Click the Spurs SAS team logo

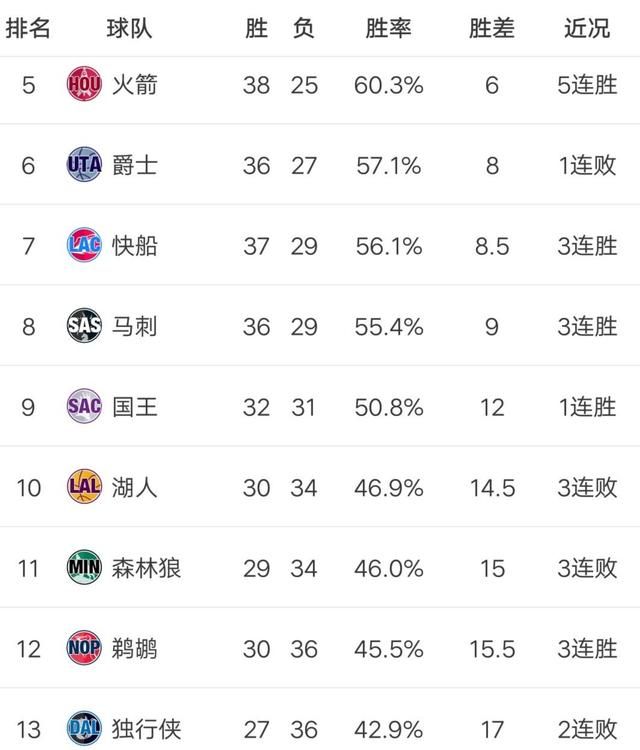pos(84,326)
